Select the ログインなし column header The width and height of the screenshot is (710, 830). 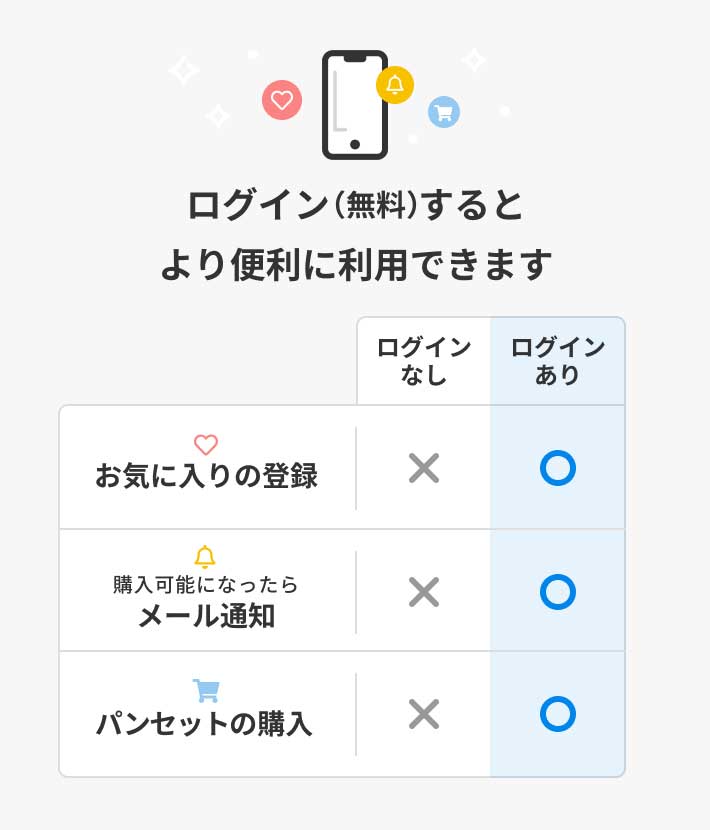[x=424, y=361]
